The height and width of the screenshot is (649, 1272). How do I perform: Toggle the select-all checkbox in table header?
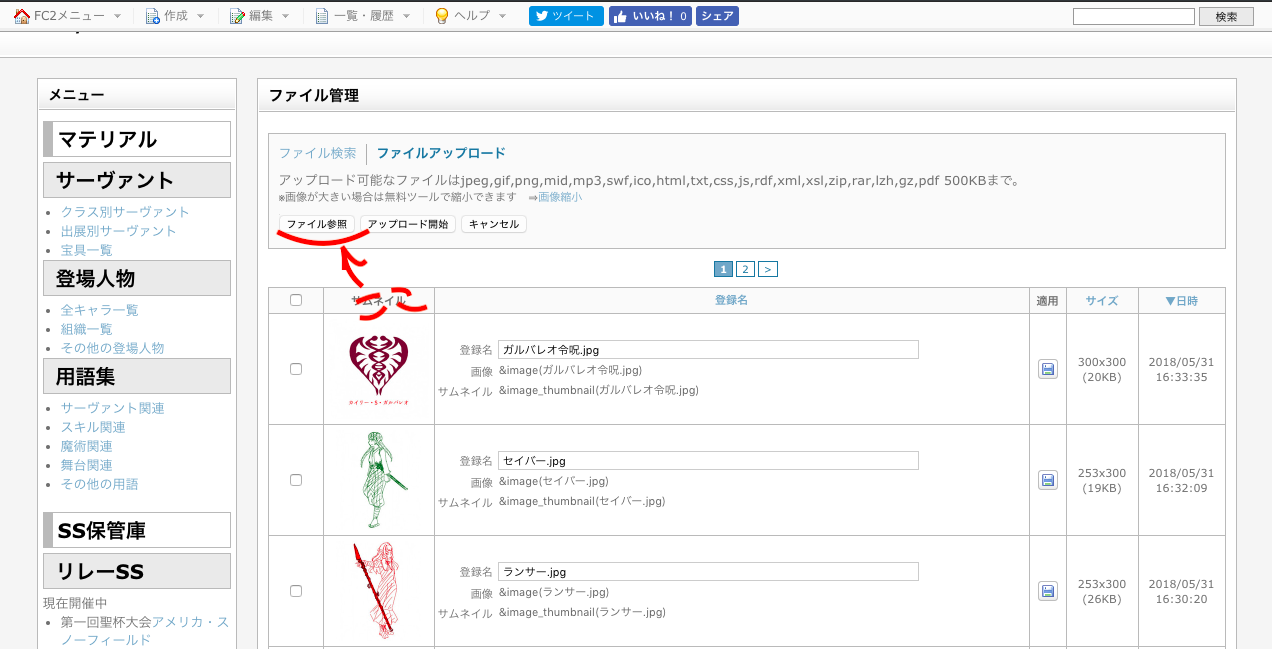[295, 300]
